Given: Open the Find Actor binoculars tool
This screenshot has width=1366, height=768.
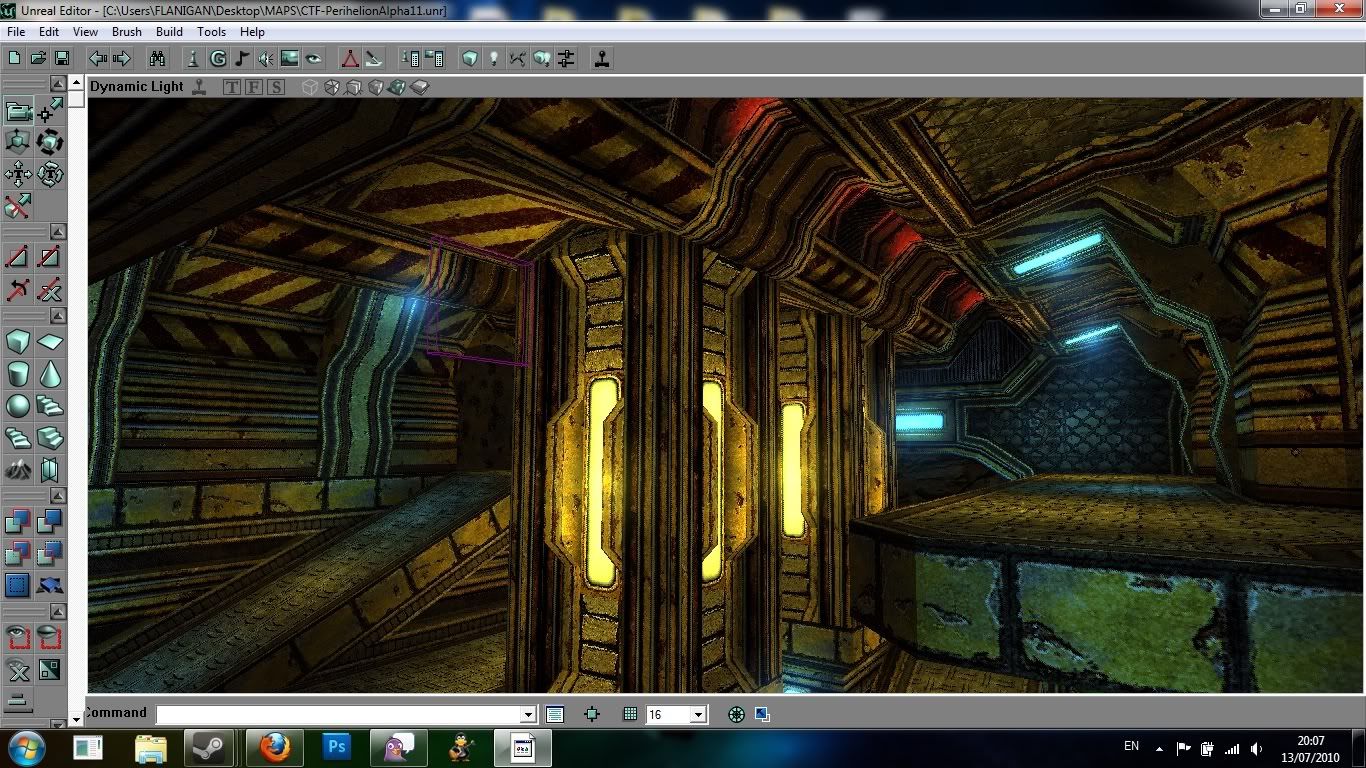Looking at the screenshot, I should [x=157, y=59].
